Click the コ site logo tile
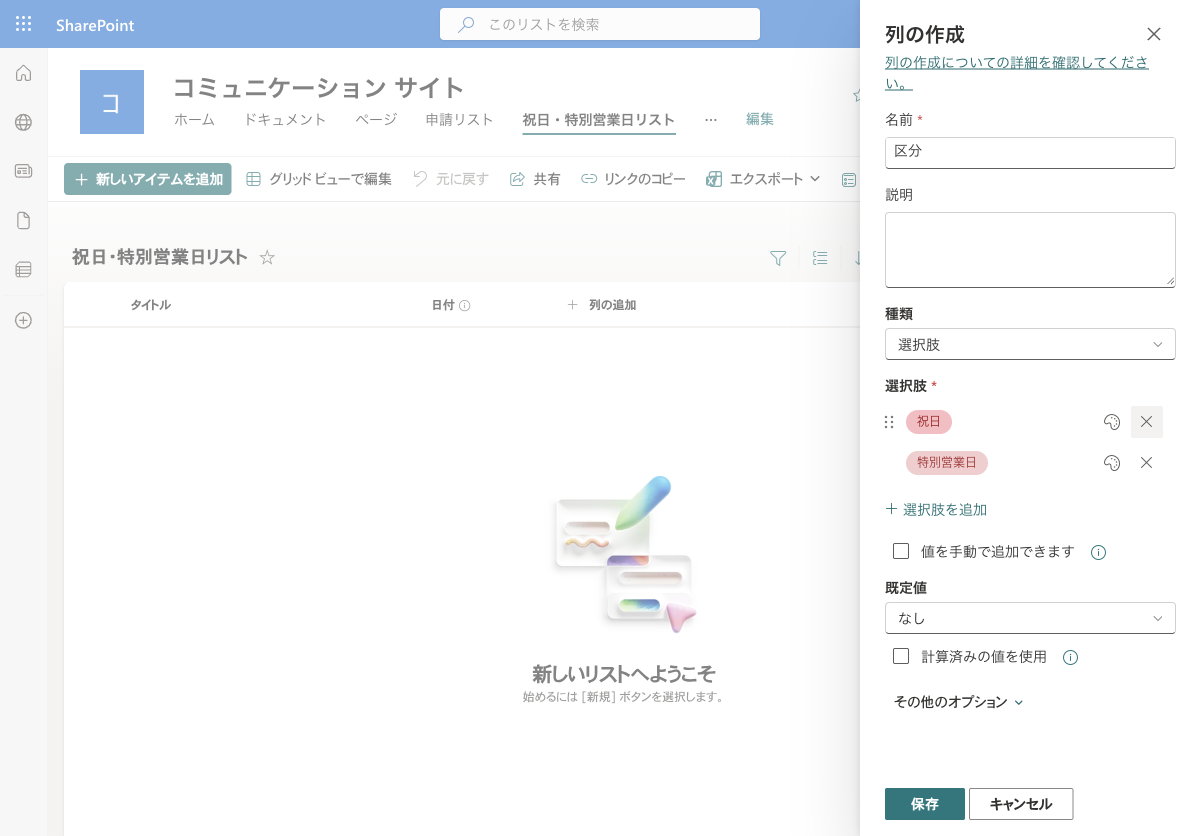Image resolution: width=1200 pixels, height=836 pixels. [x=112, y=102]
